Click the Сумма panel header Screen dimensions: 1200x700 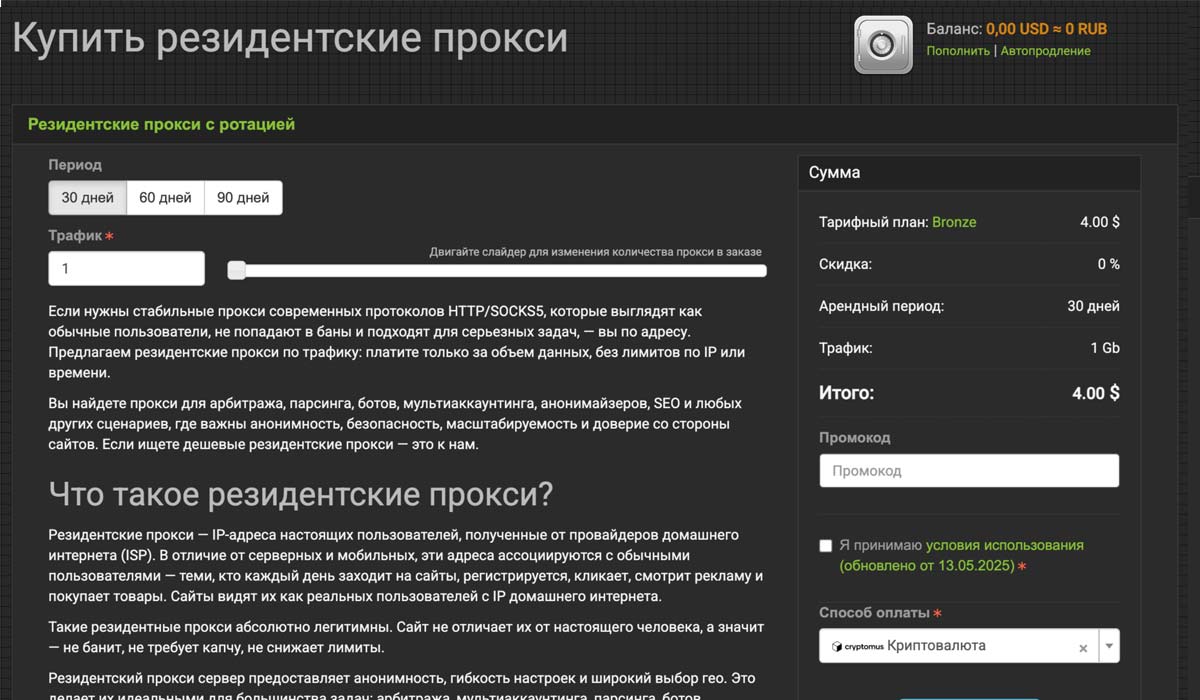(834, 173)
